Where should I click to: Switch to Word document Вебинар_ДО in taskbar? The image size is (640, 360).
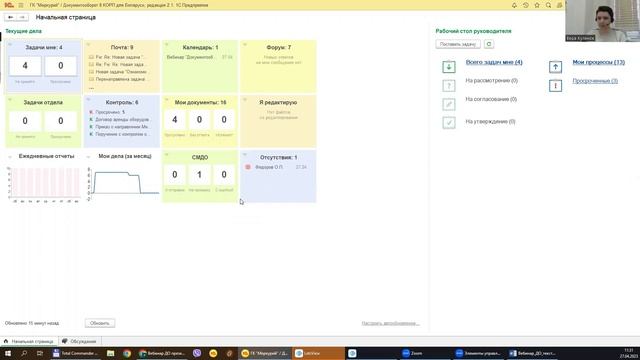(533, 353)
